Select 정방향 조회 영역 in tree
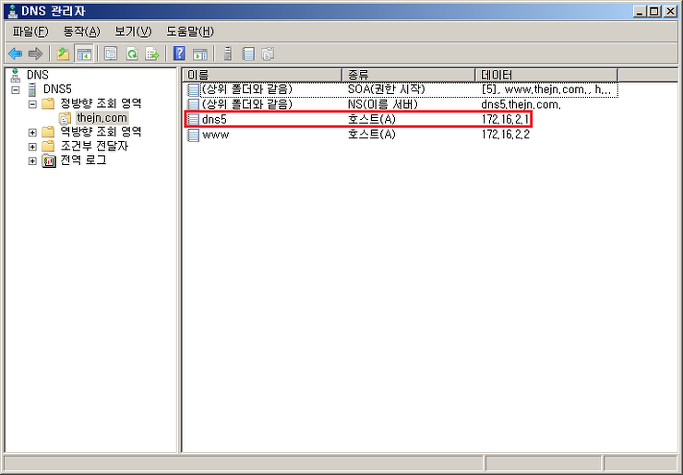The height and width of the screenshot is (475, 683). click(101, 104)
